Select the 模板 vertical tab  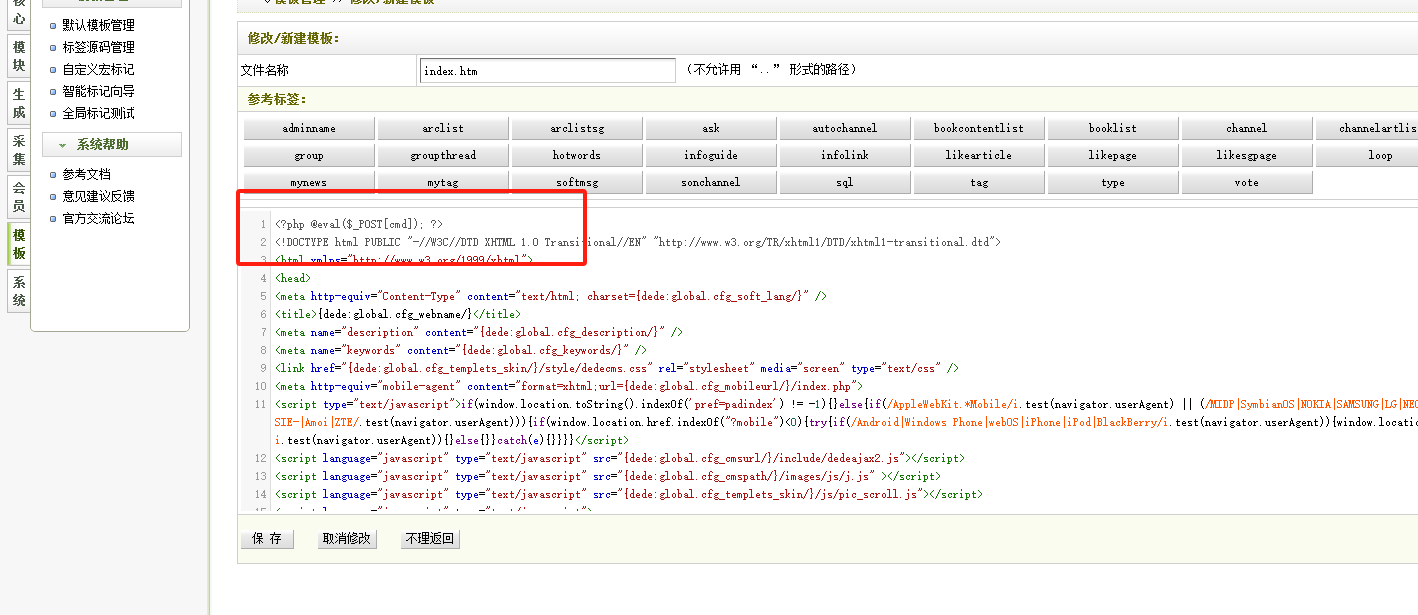(x=19, y=244)
